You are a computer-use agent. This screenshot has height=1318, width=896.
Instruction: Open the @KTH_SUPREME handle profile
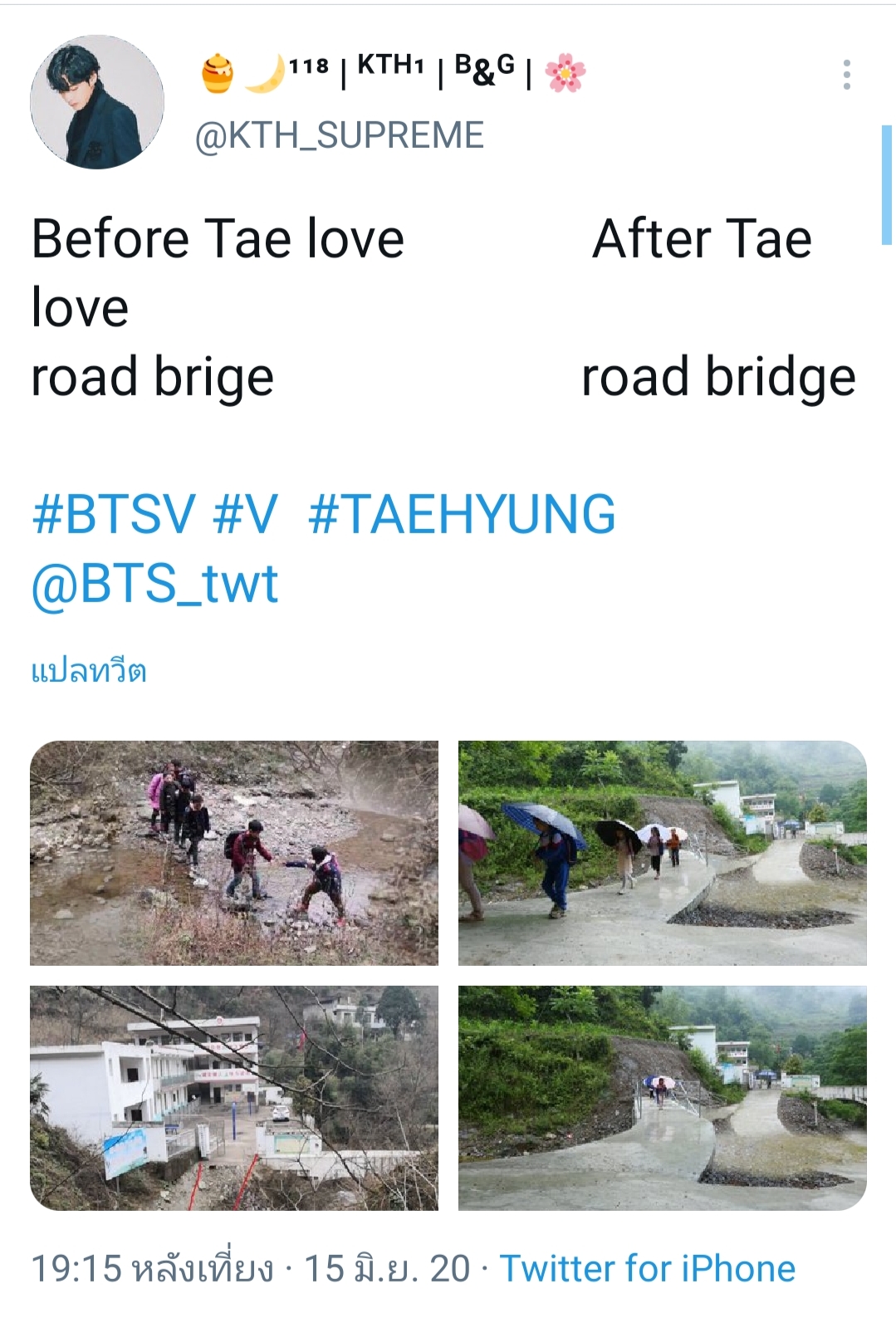[340, 135]
